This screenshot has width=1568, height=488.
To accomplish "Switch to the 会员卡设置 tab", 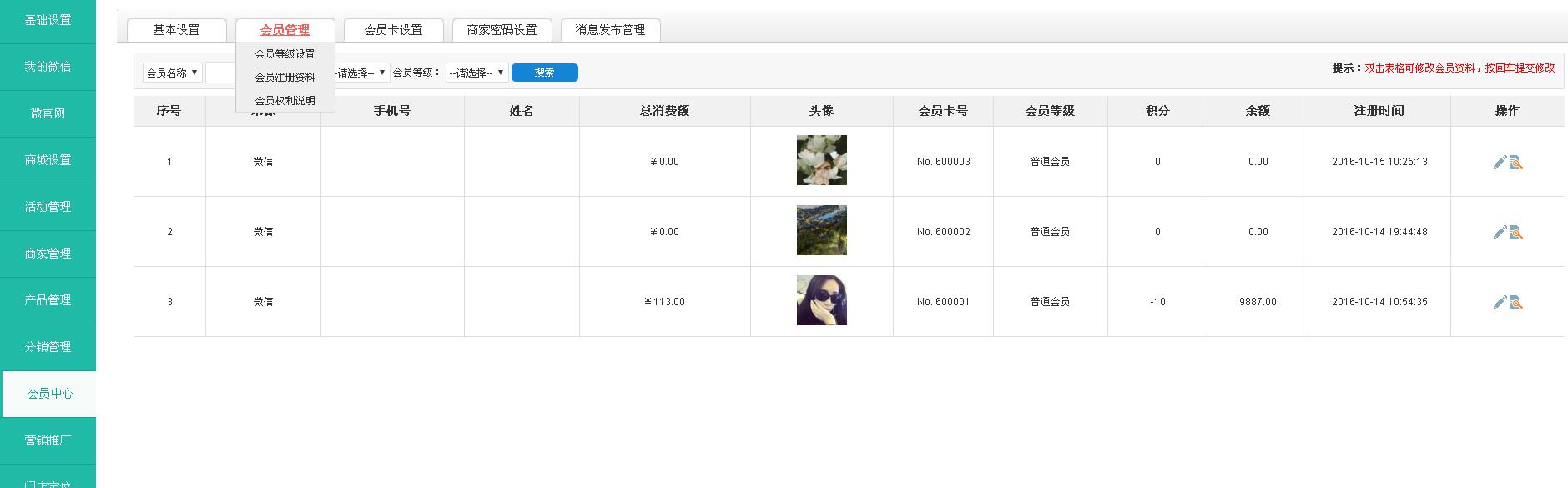I will coord(393,30).
